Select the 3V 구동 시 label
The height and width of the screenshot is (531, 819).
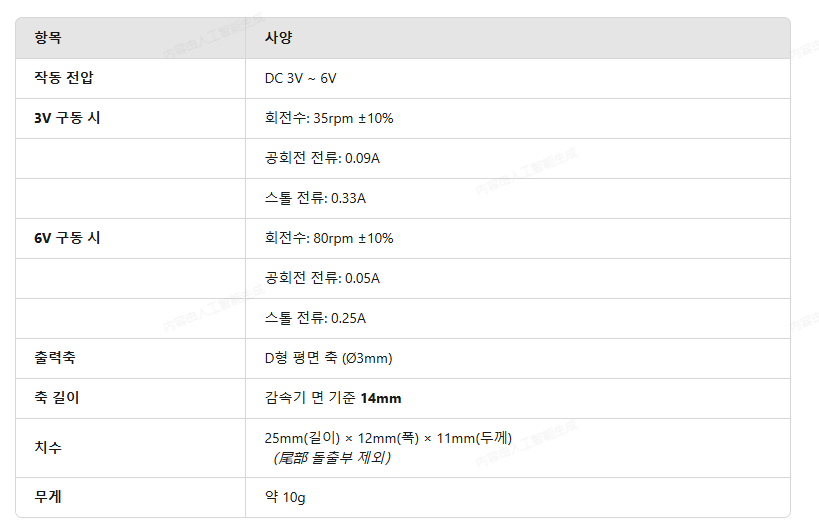click(67, 118)
